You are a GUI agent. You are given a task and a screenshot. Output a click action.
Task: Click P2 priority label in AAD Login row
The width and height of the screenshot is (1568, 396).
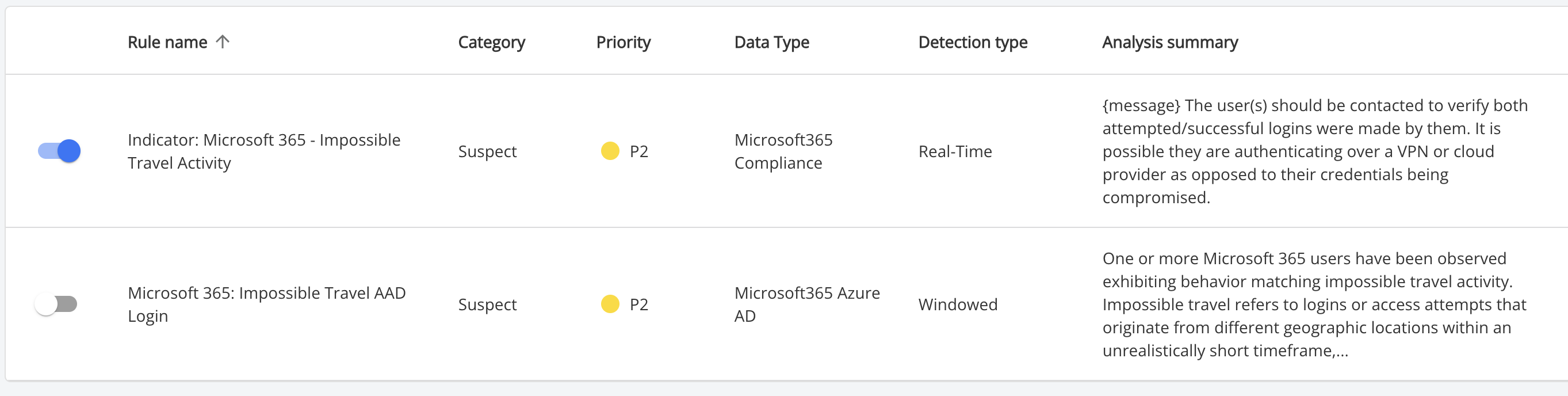[x=638, y=304]
